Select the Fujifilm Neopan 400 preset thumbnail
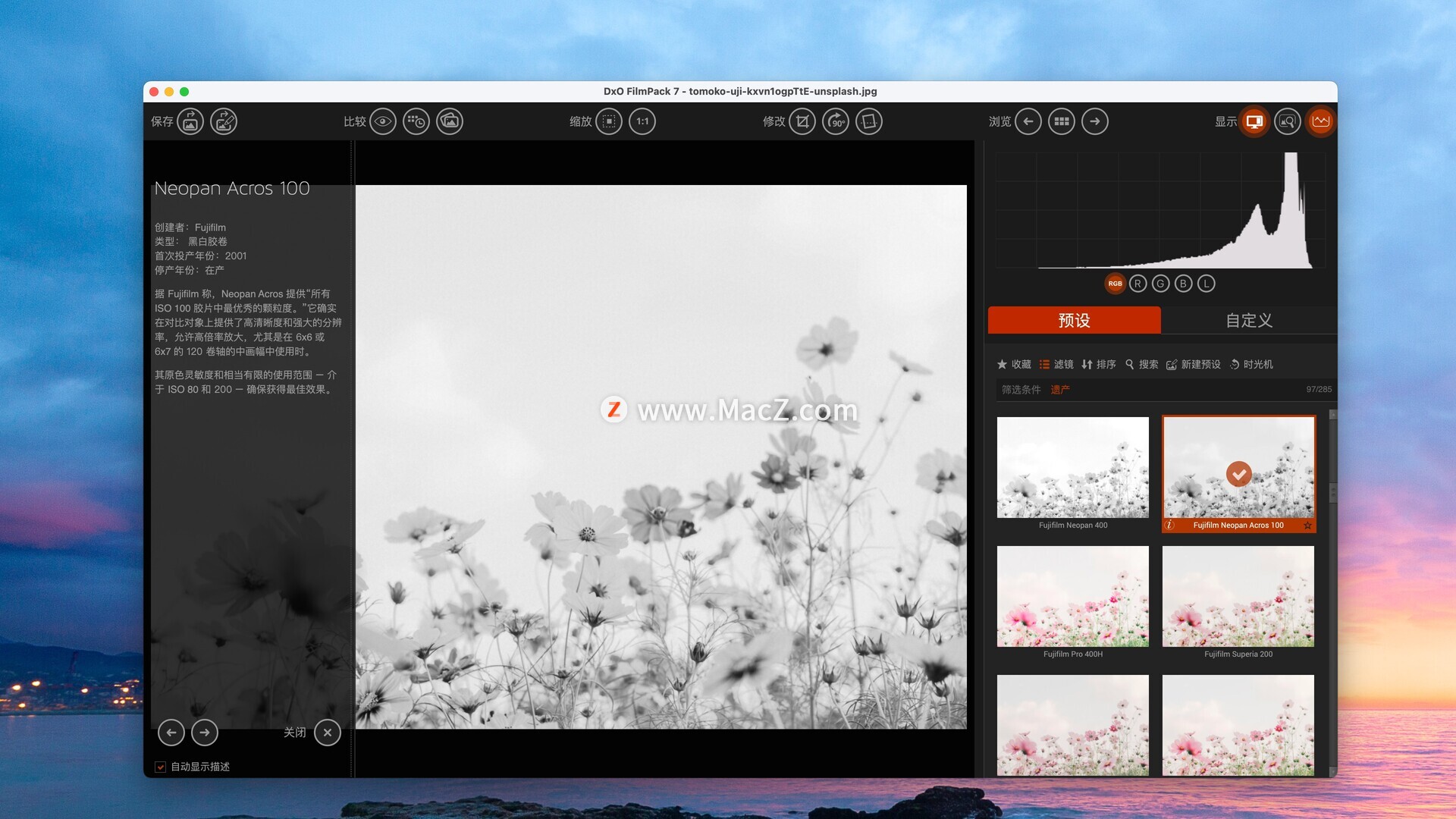Image resolution: width=1456 pixels, height=819 pixels. point(1073,467)
